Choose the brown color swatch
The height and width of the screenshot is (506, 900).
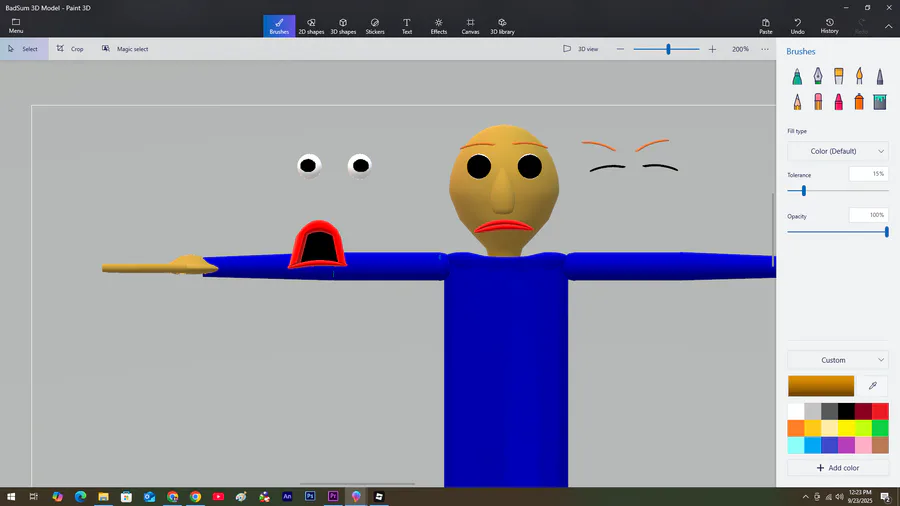coord(880,445)
